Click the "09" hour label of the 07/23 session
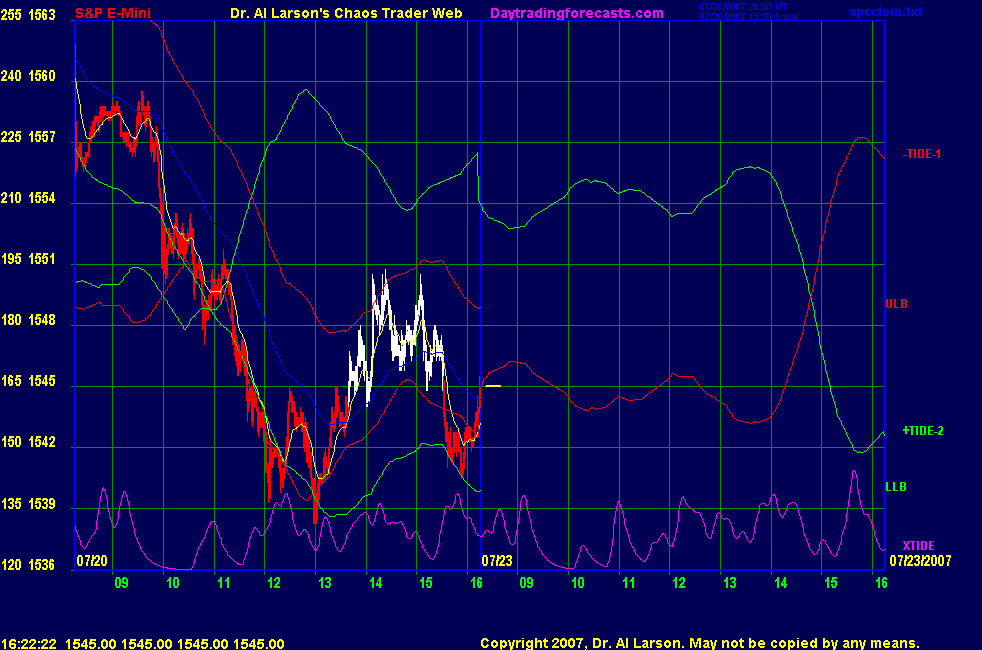 [527, 583]
